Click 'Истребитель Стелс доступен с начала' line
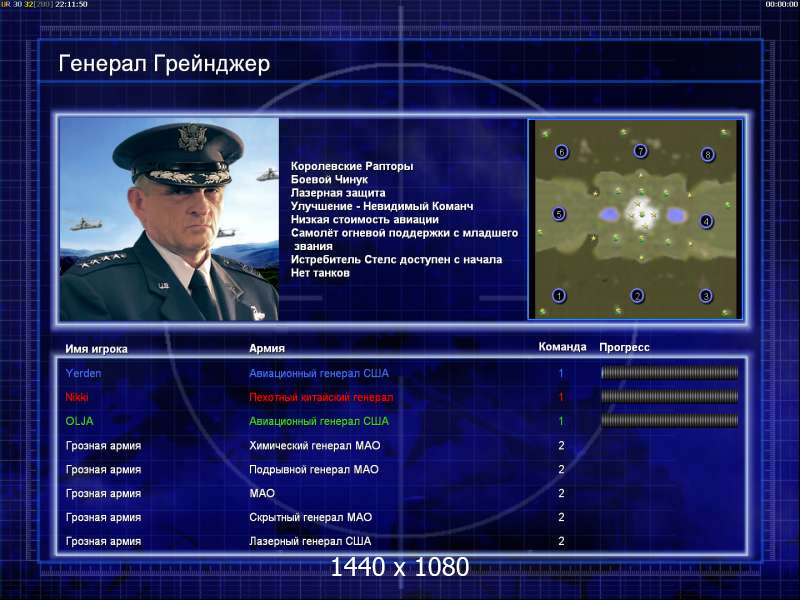This screenshot has width=800, height=600. 396,260
